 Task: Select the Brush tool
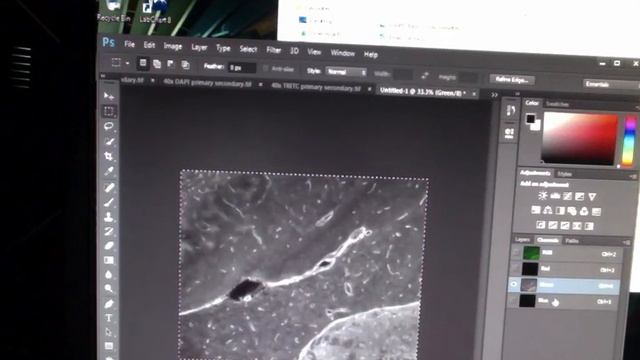109,202
